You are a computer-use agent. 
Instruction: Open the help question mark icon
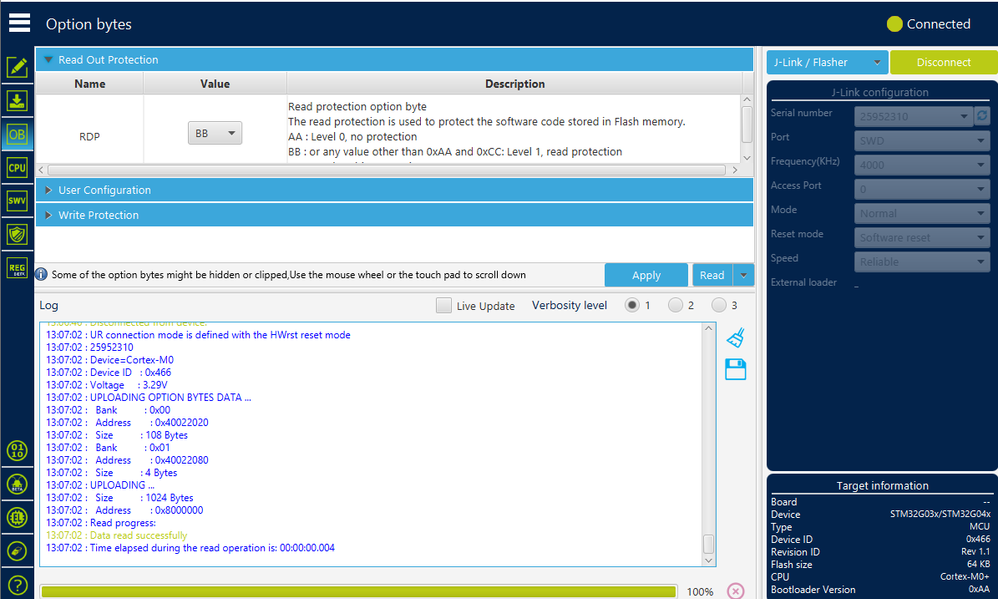pyautogui.click(x=17, y=584)
